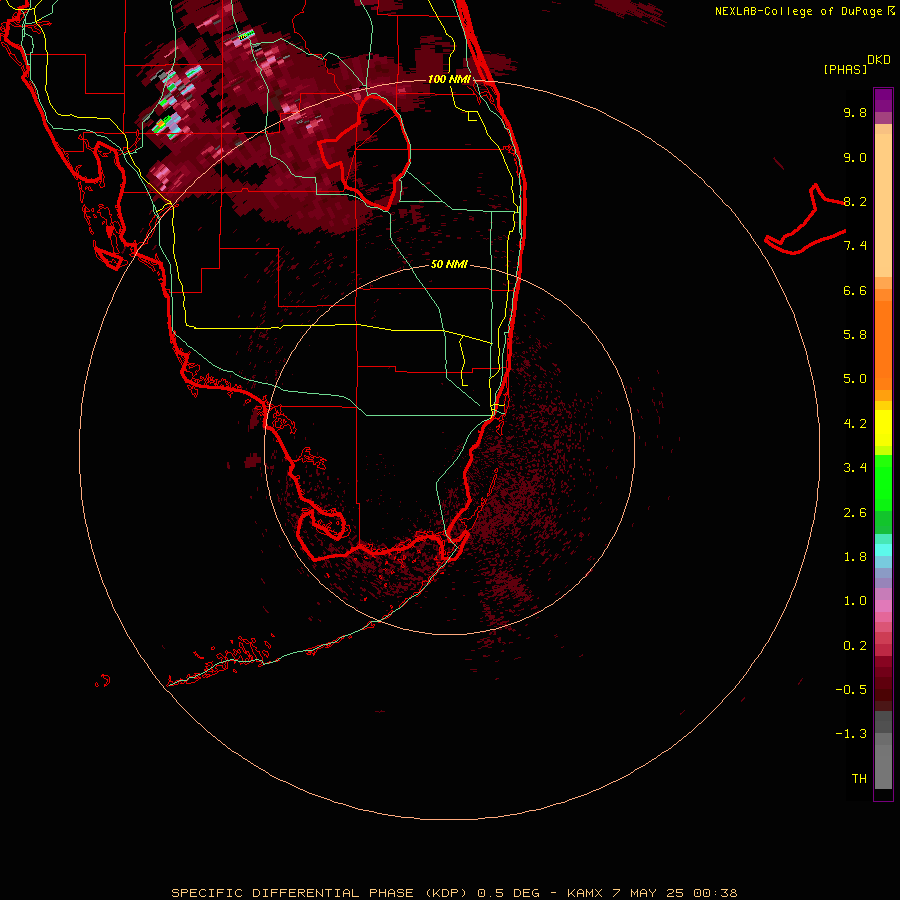Select the 0.2 scale value
This screenshot has width=900, height=900.
tap(855, 646)
